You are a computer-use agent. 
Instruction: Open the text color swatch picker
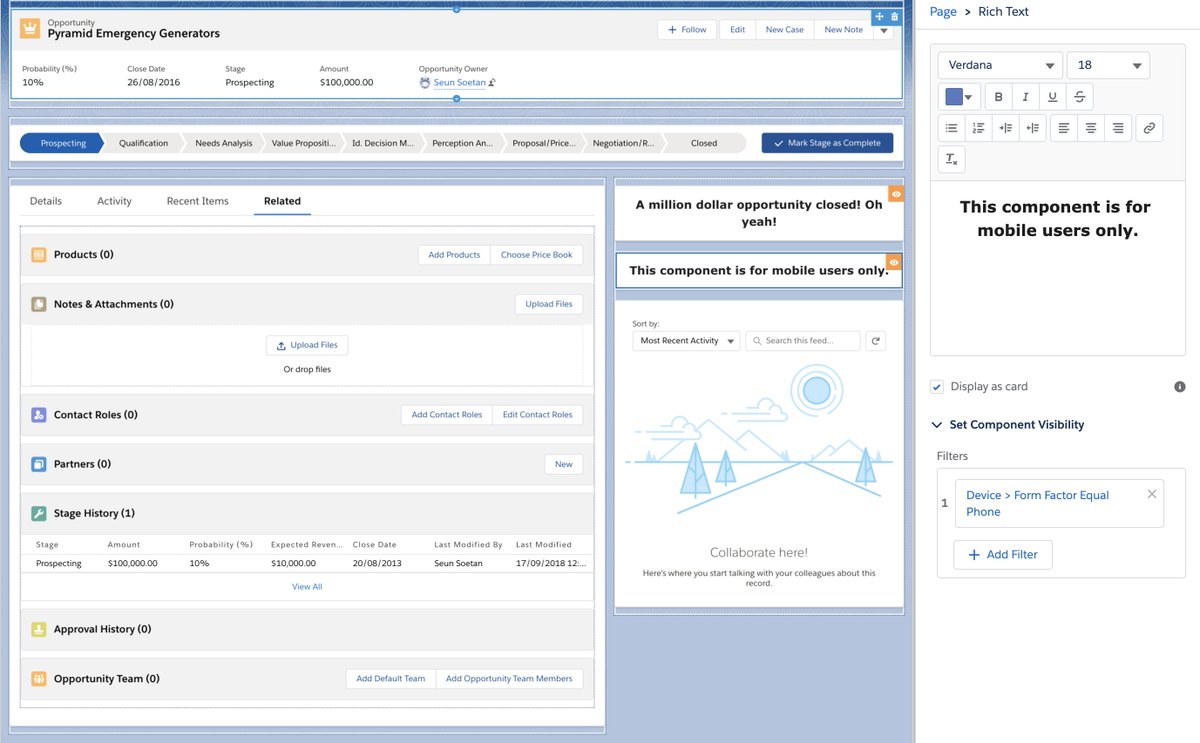956,94
